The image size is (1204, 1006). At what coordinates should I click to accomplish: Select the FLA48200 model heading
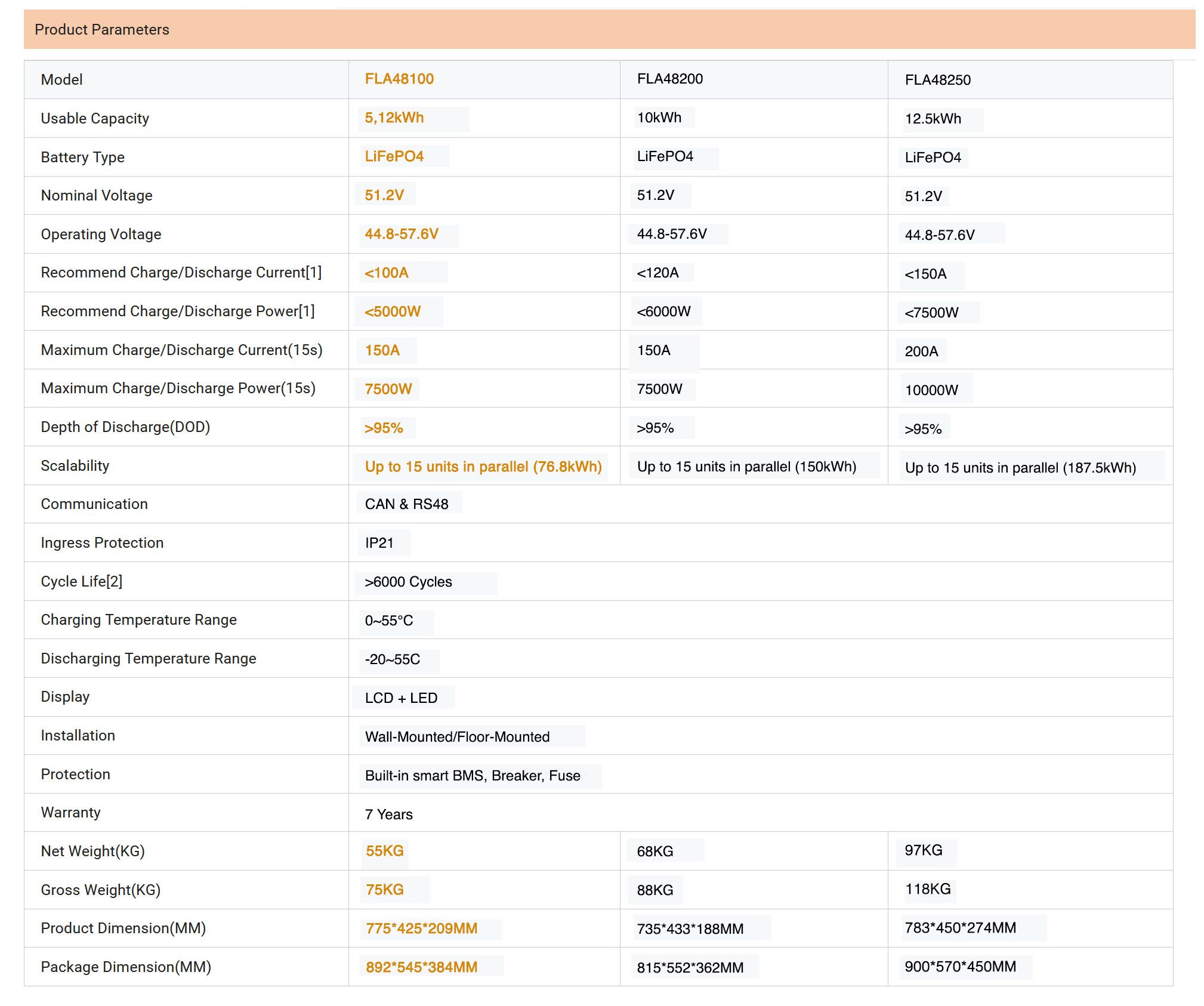[669, 79]
